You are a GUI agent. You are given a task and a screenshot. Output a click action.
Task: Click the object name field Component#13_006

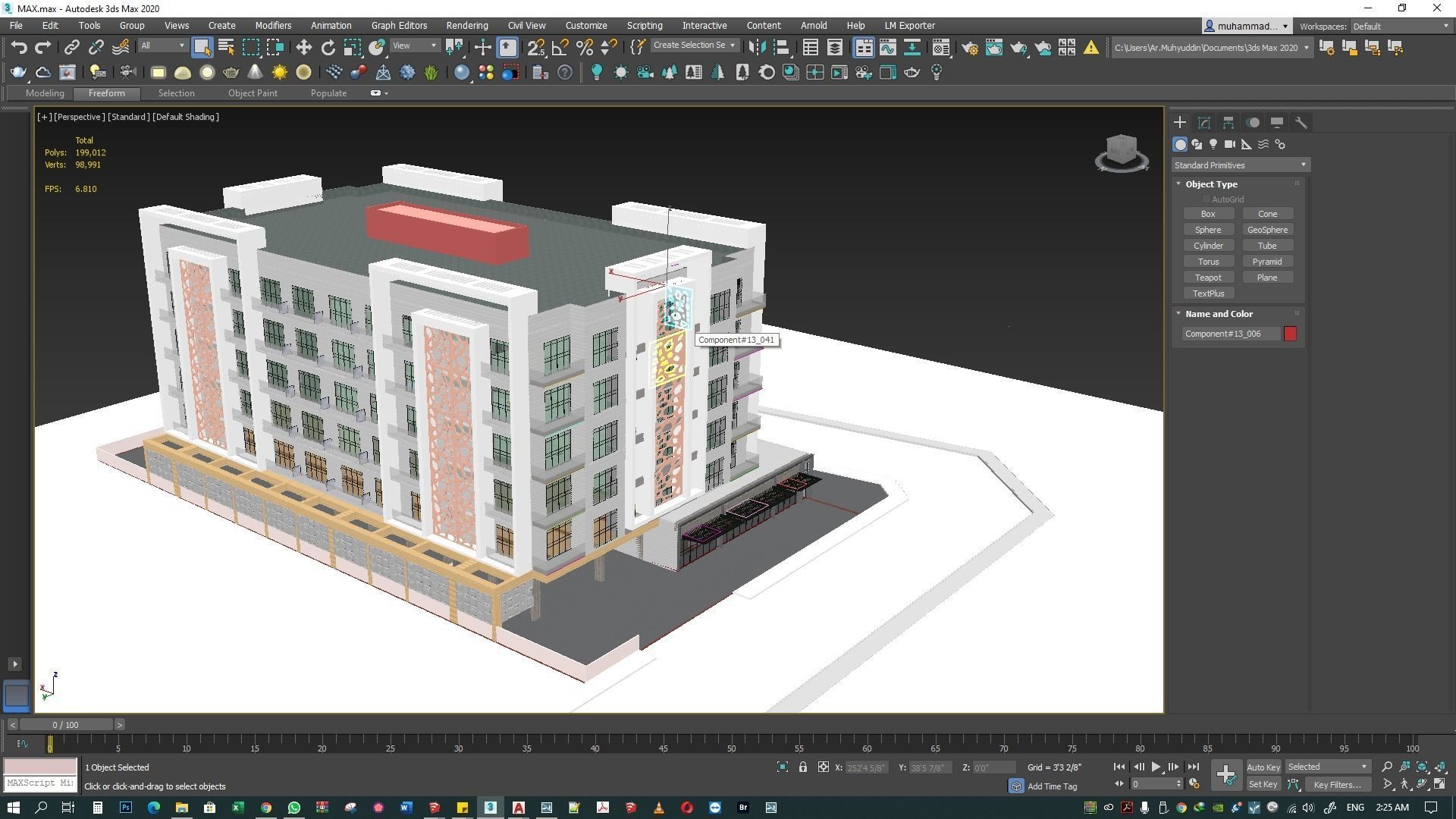point(1231,334)
